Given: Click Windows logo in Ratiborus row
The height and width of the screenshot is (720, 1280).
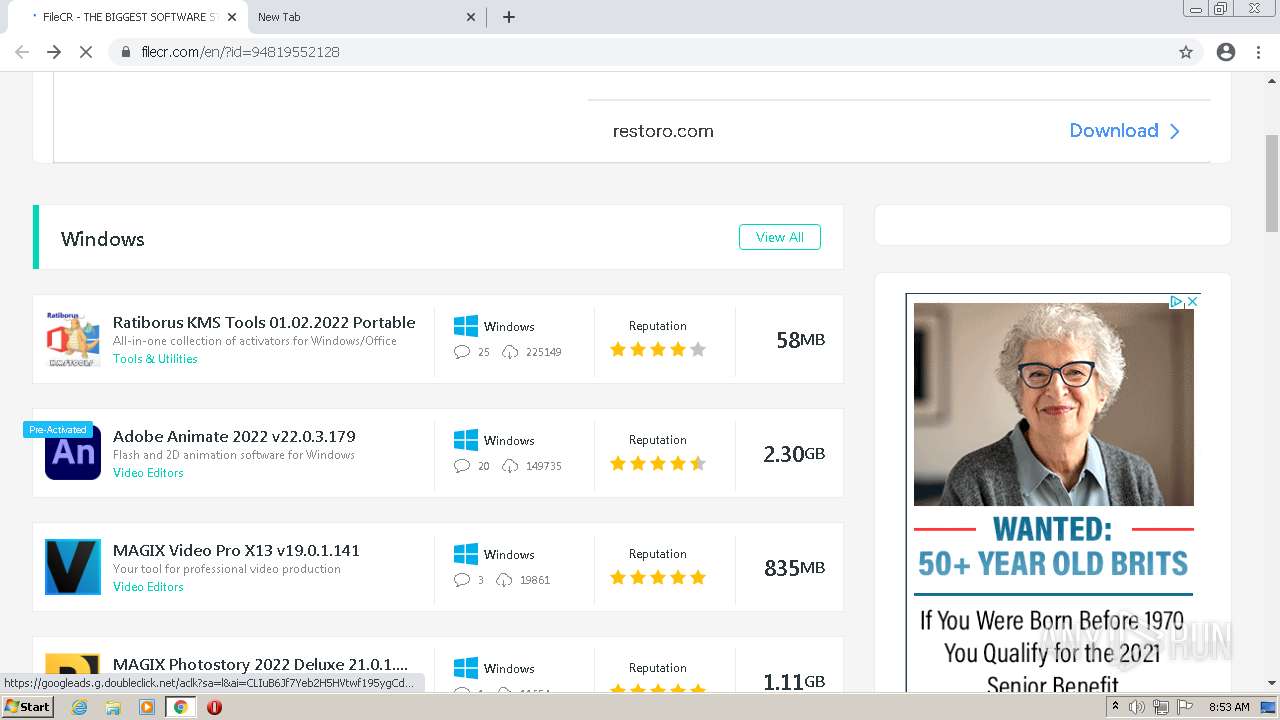Looking at the screenshot, I should coord(466,326).
